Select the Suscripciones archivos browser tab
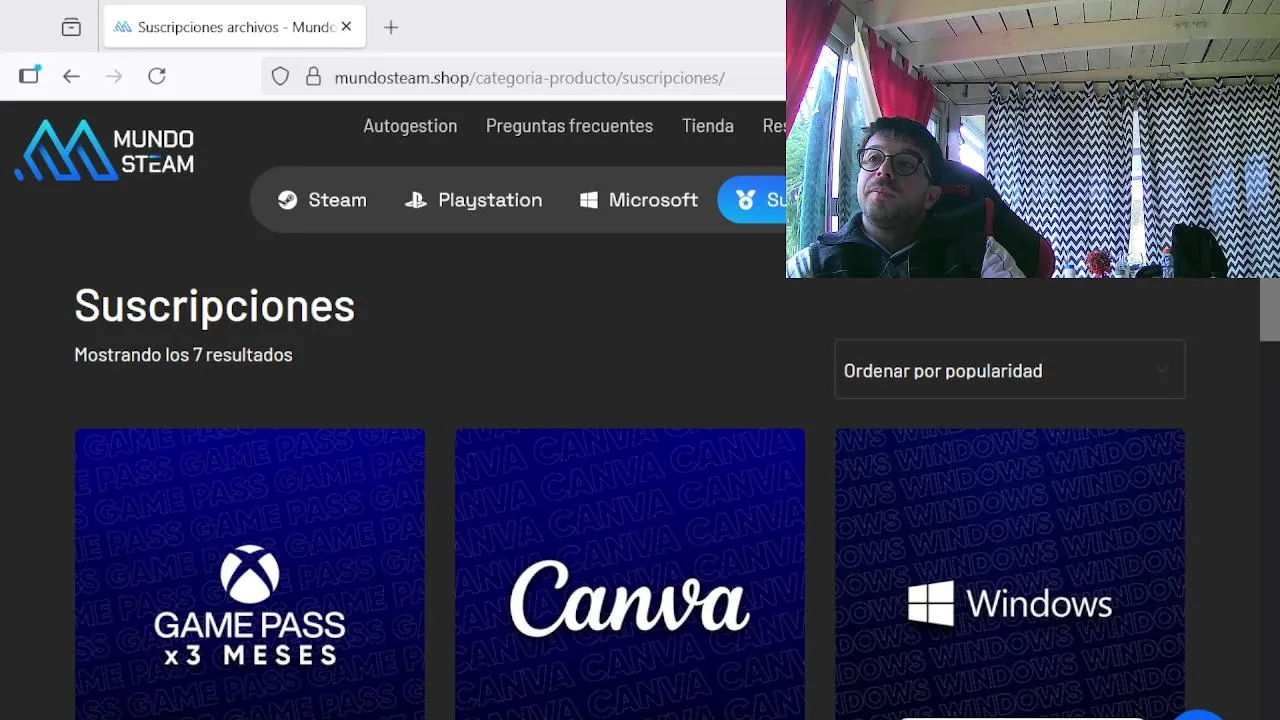Viewport: 1280px width, 720px height. [235, 27]
